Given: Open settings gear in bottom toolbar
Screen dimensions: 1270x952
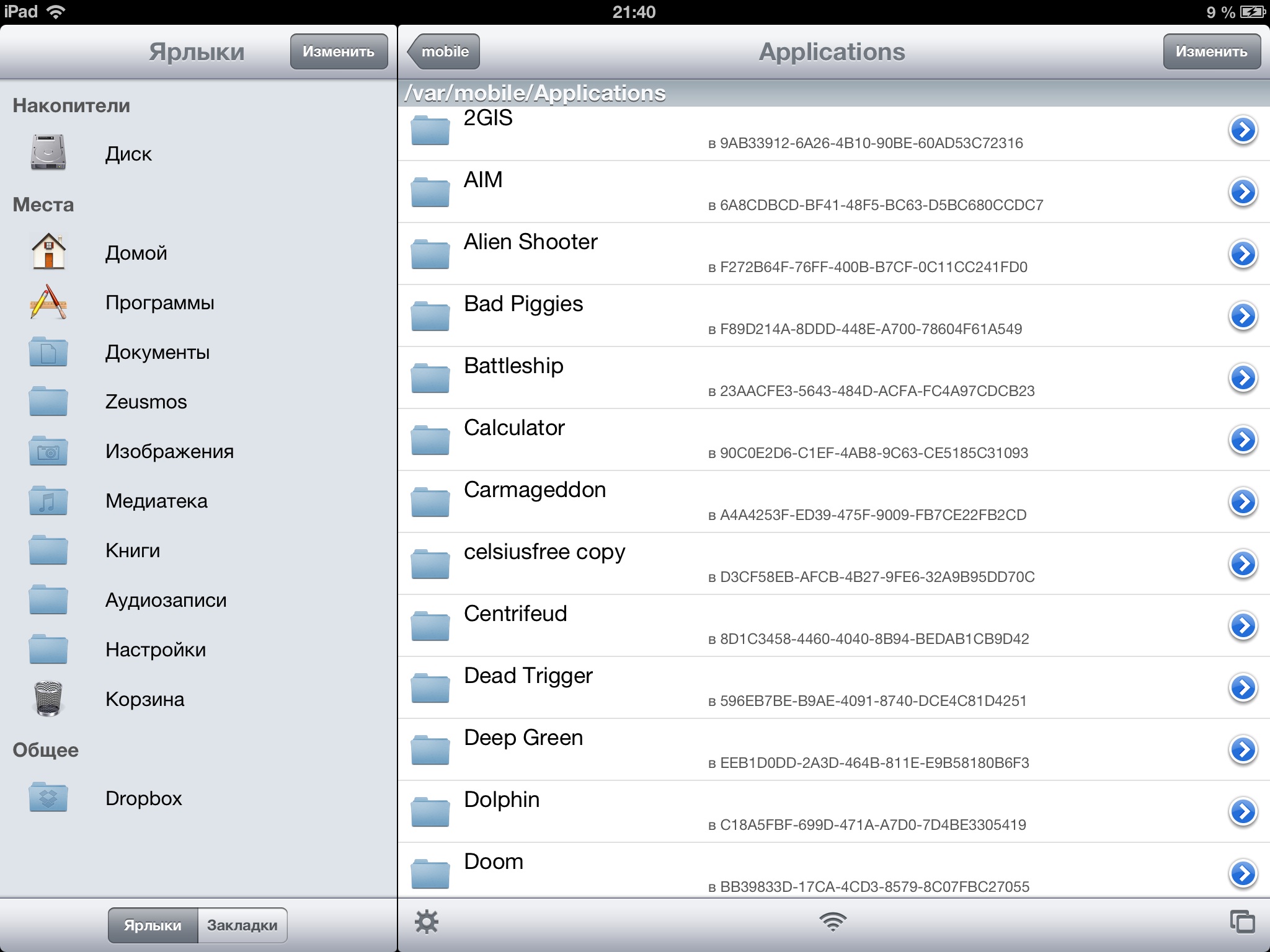Looking at the screenshot, I should point(427,922).
